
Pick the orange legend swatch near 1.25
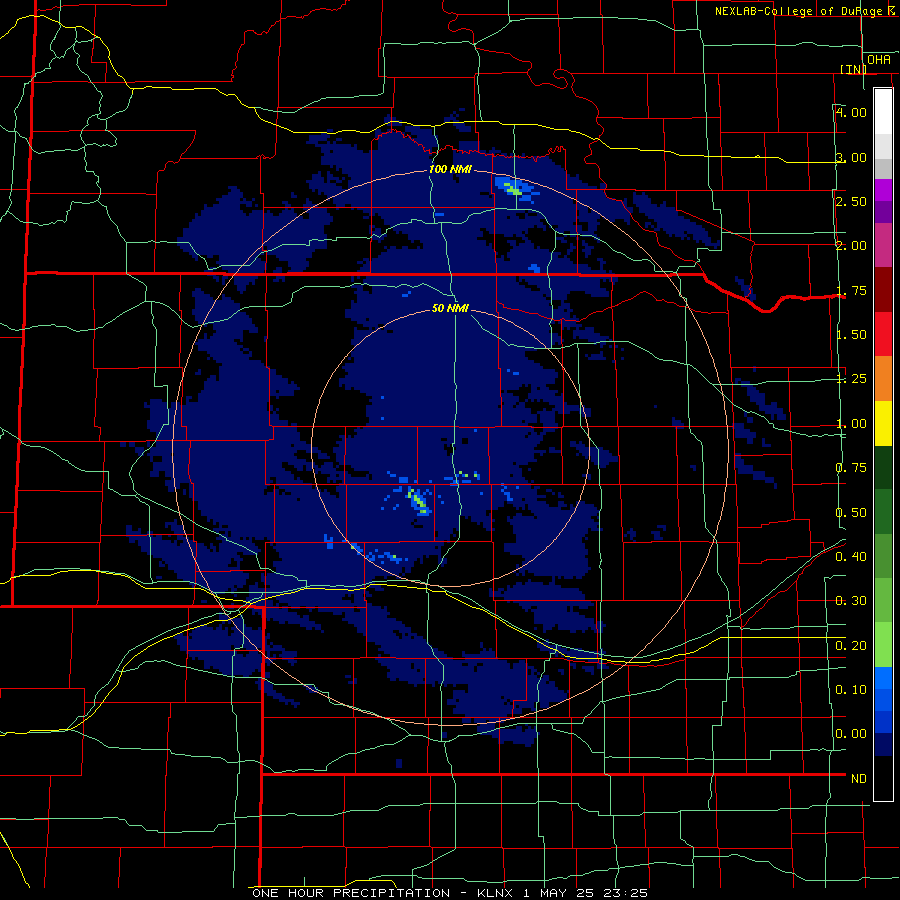point(883,379)
